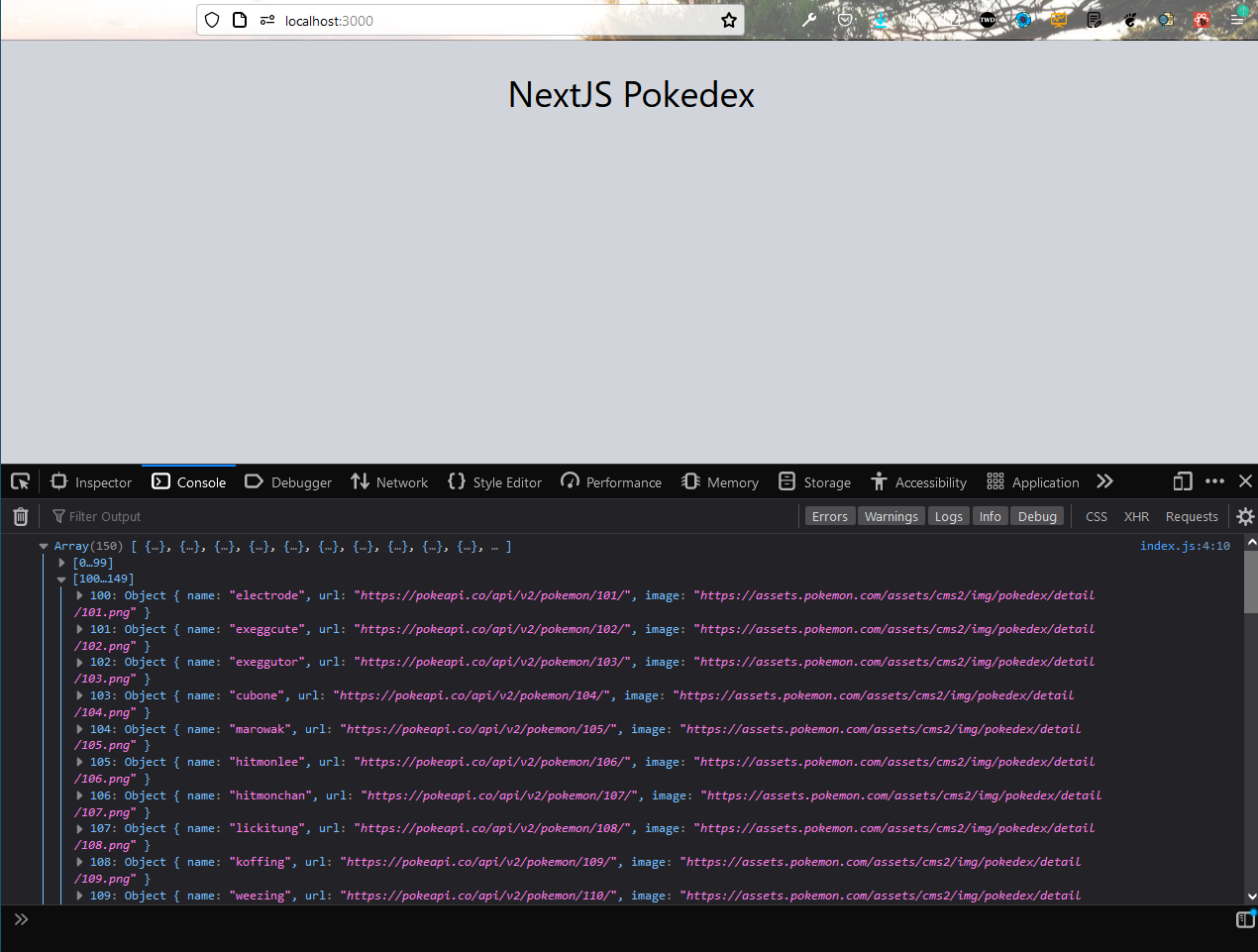Open the Storage tab
1258x952 pixels.
[815, 482]
